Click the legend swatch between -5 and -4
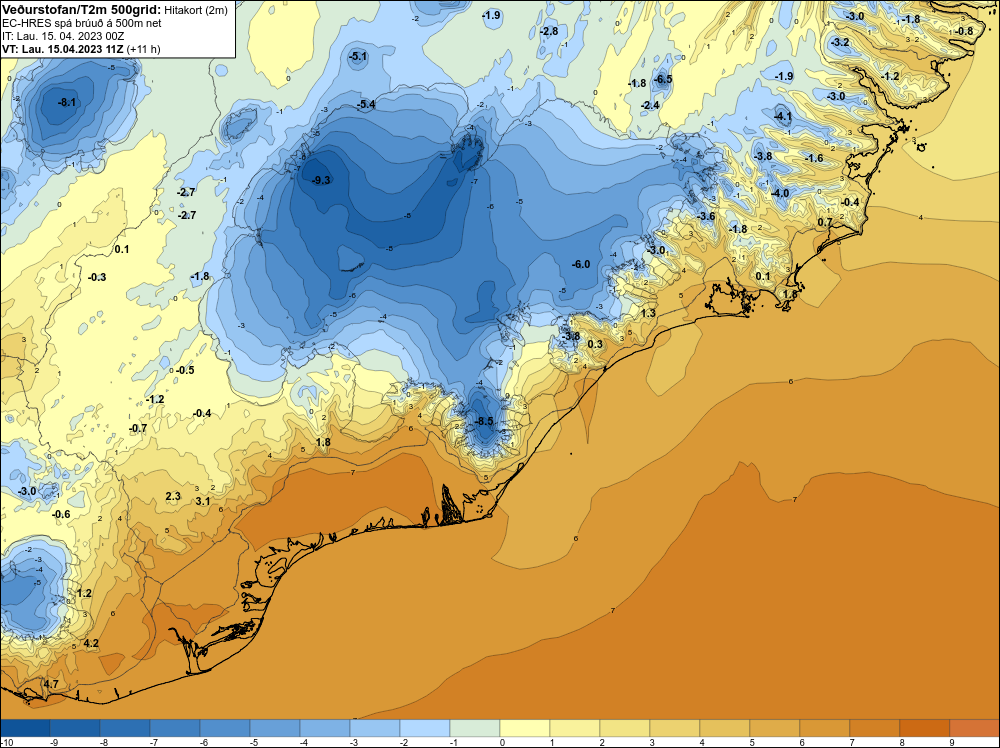Screen dimensions: 1000x748 (275, 728)
